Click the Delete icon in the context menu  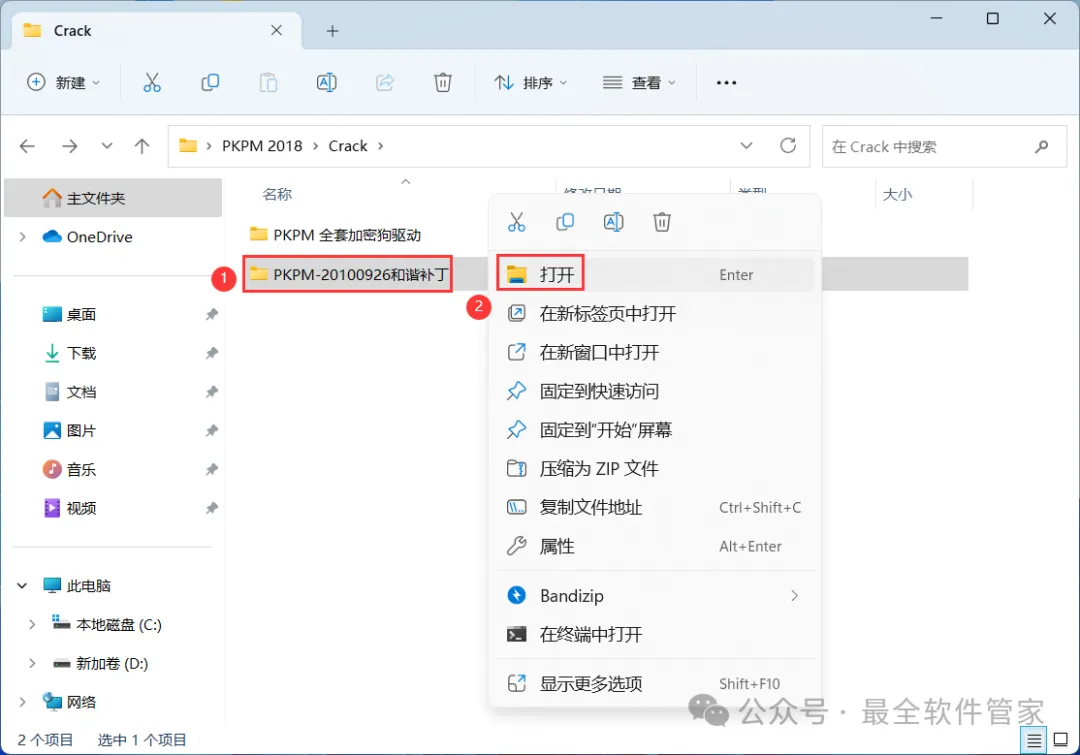click(x=662, y=222)
